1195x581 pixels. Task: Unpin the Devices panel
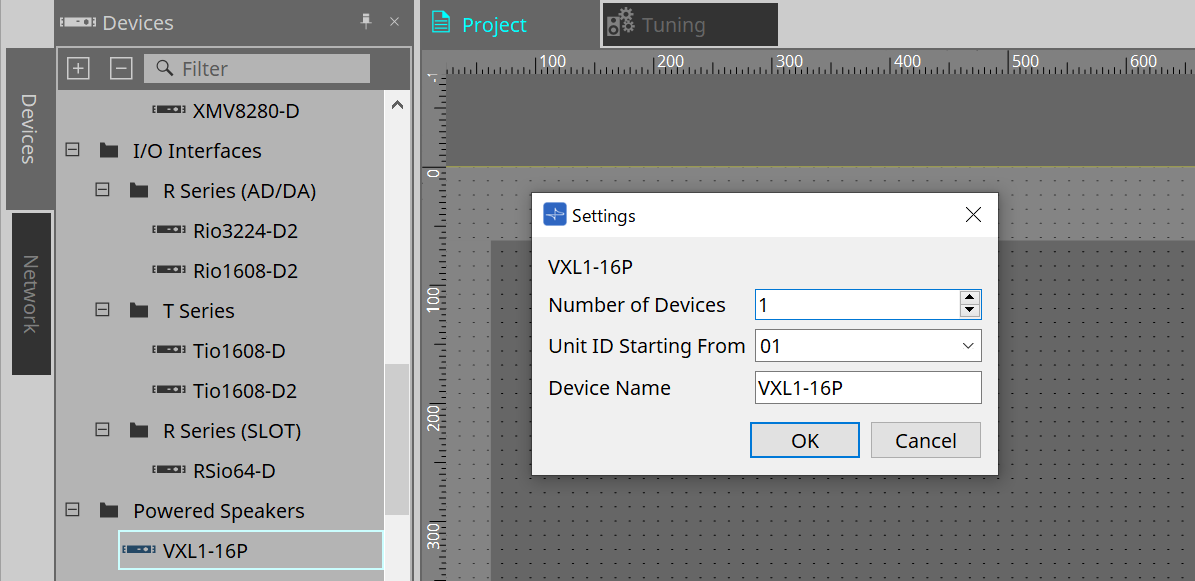(x=366, y=21)
